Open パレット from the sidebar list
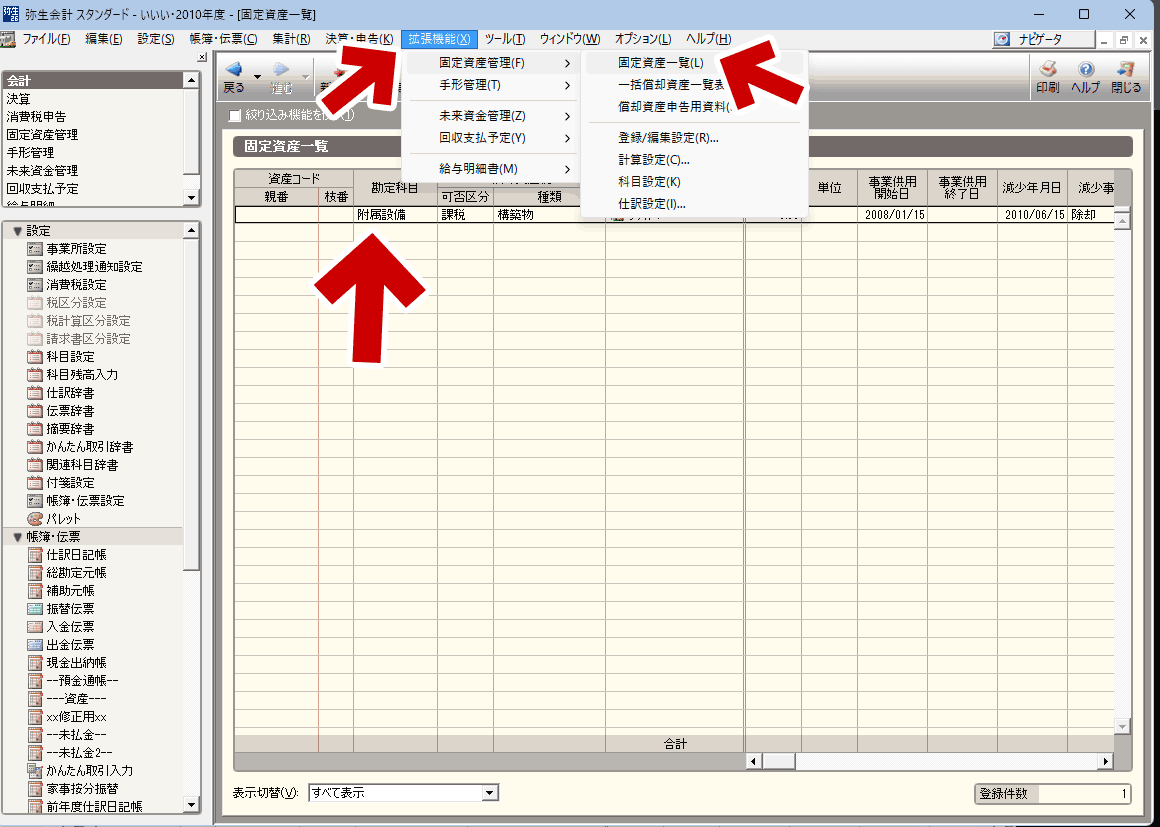Viewport: 1160px width, 827px height. point(63,519)
